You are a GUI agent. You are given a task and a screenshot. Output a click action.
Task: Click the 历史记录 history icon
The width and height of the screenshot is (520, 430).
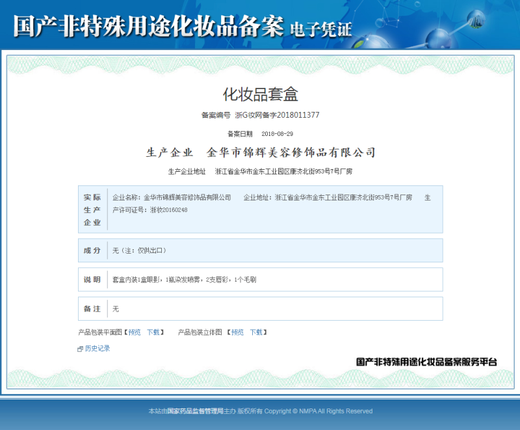80,349
